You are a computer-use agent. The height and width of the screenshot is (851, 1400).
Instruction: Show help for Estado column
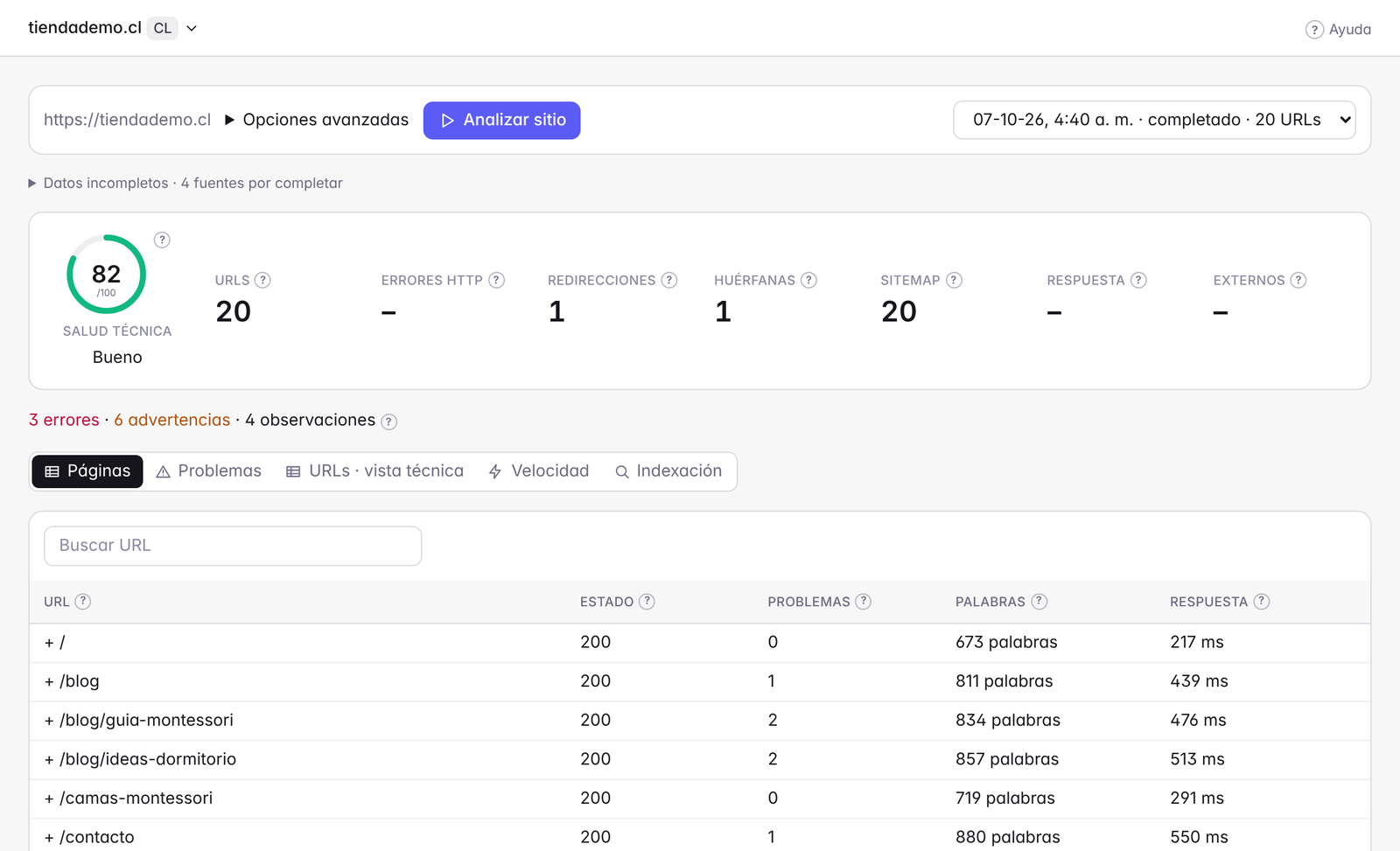pyautogui.click(x=647, y=601)
